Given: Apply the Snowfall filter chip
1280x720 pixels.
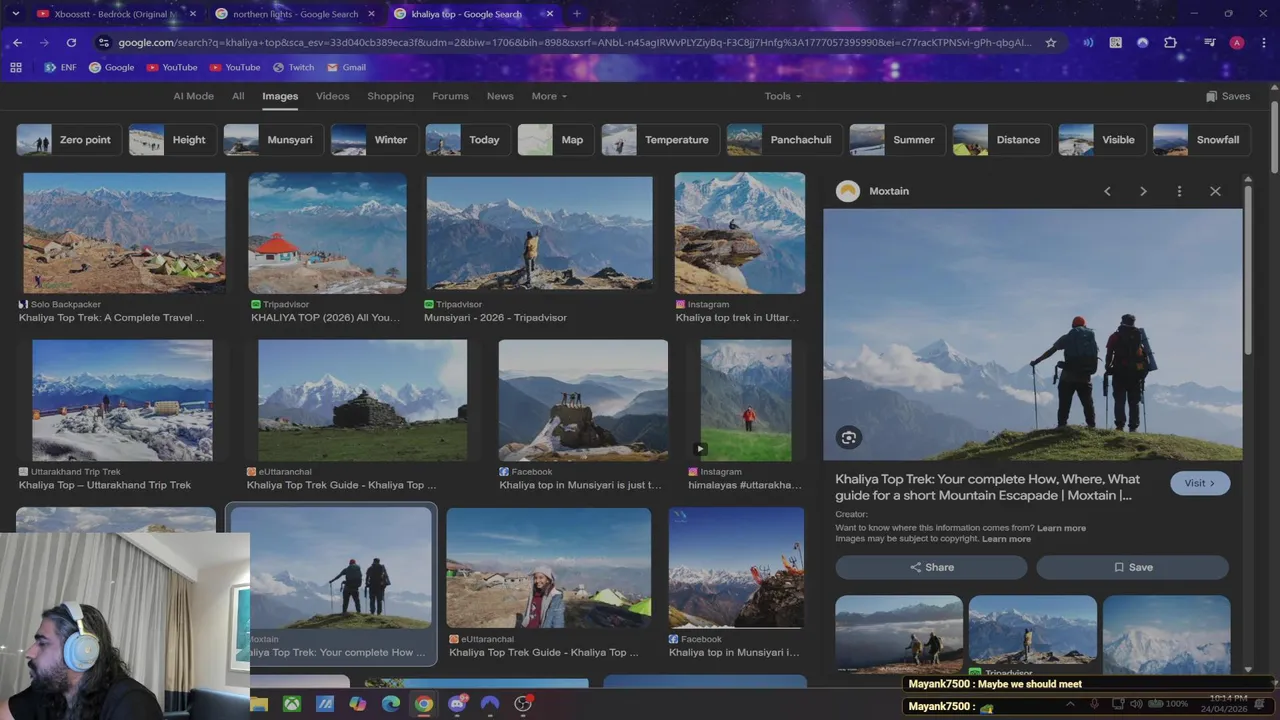Looking at the screenshot, I should [1201, 140].
